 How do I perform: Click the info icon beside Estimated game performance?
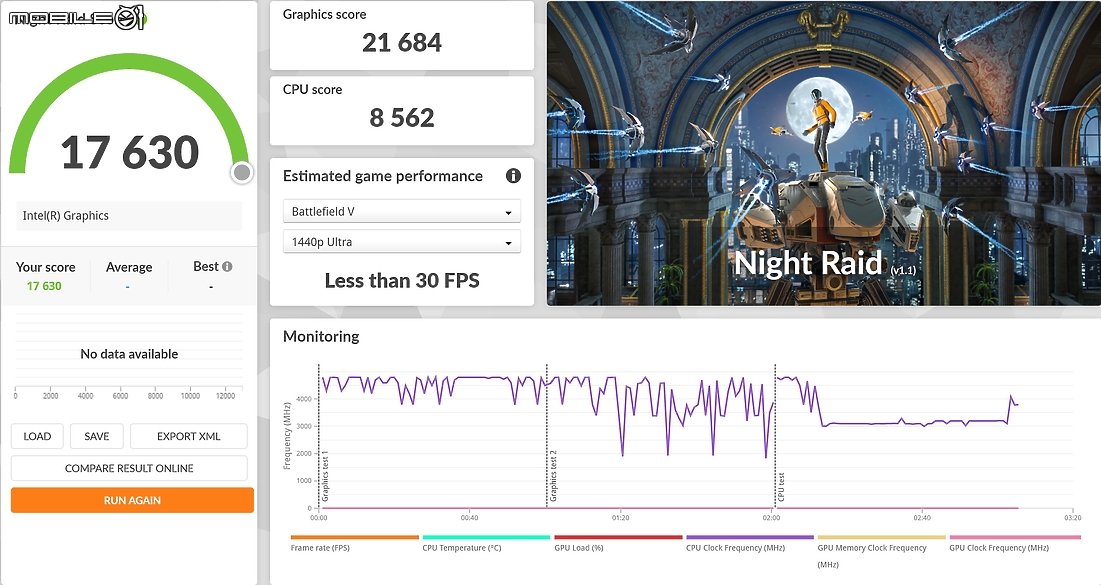tap(513, 176)
